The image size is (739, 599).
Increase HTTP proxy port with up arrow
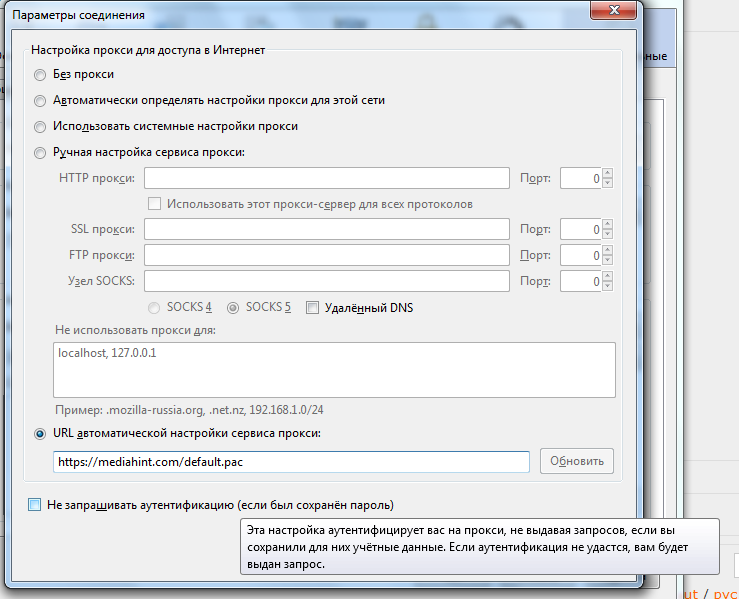point(608,173)
